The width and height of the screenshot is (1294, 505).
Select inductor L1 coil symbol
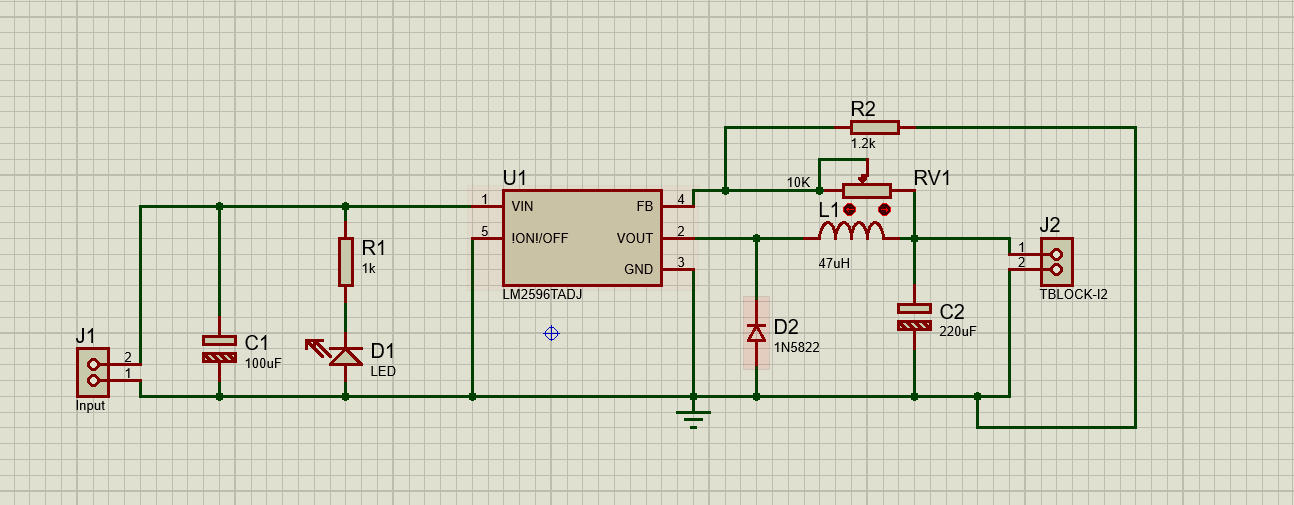pyautogui.click(x=851, y=232)
